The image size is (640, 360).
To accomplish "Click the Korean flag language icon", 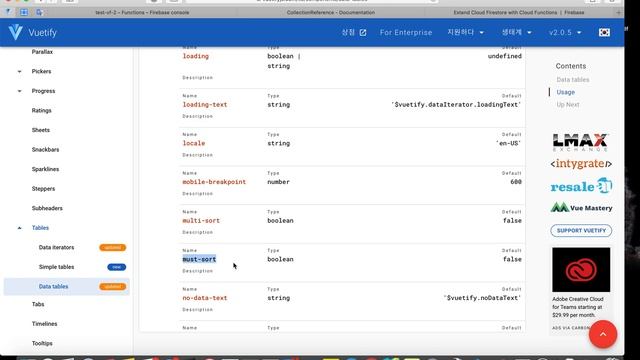I will (604, 32).
